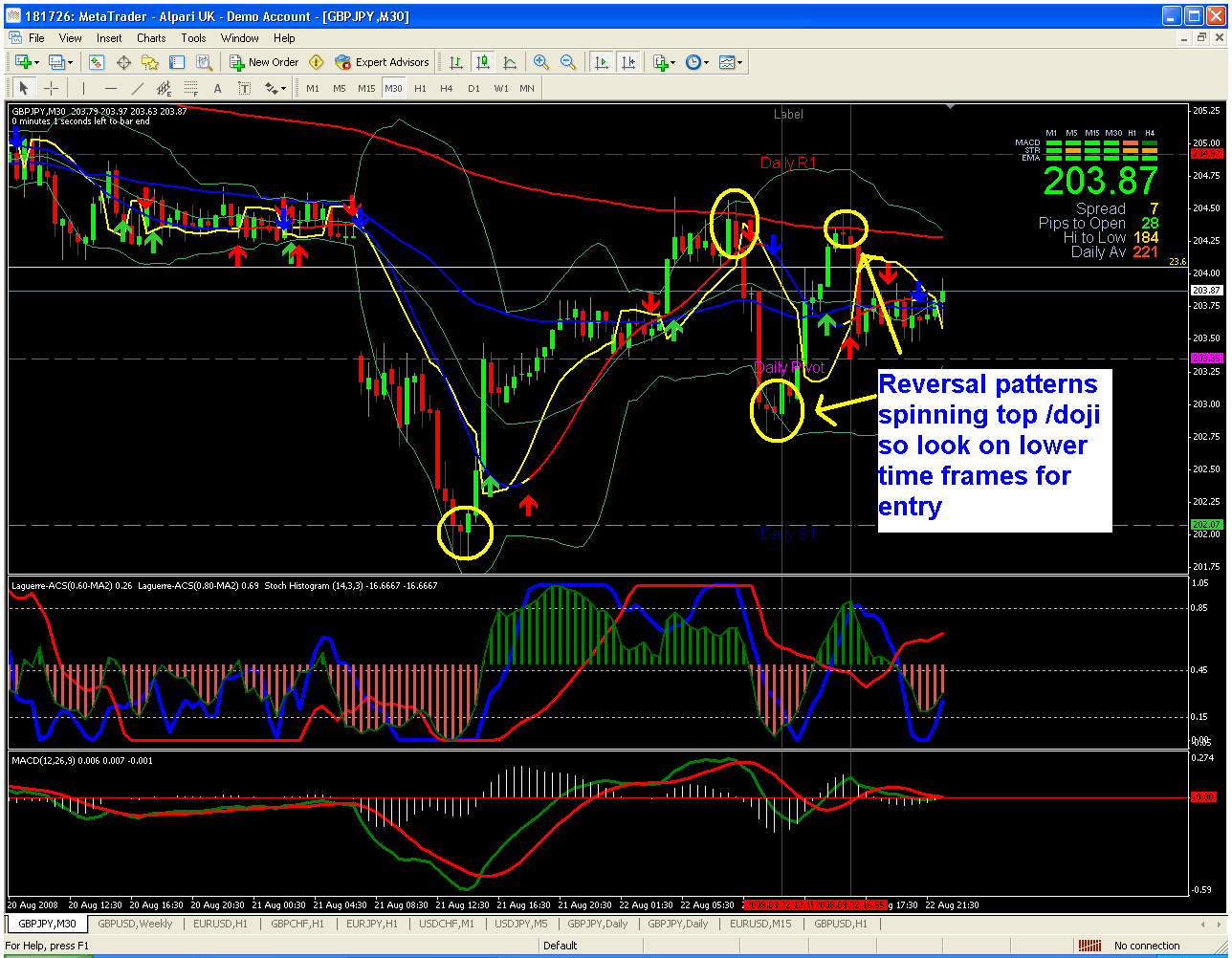Open the Templates dropdown
Viewport: 1232px width, 958px height.
pos(738,62)
